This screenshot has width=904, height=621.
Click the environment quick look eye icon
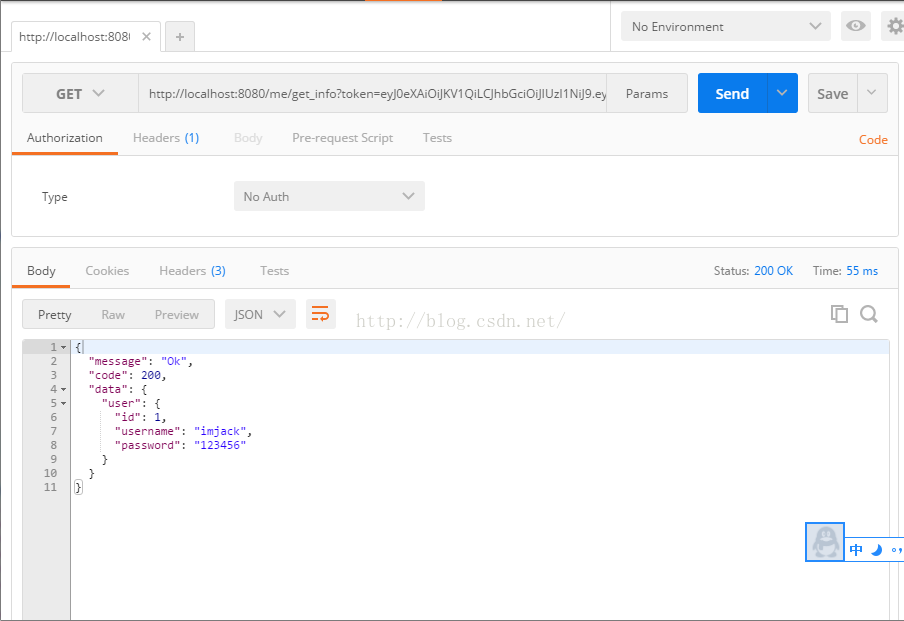[856, 26]
